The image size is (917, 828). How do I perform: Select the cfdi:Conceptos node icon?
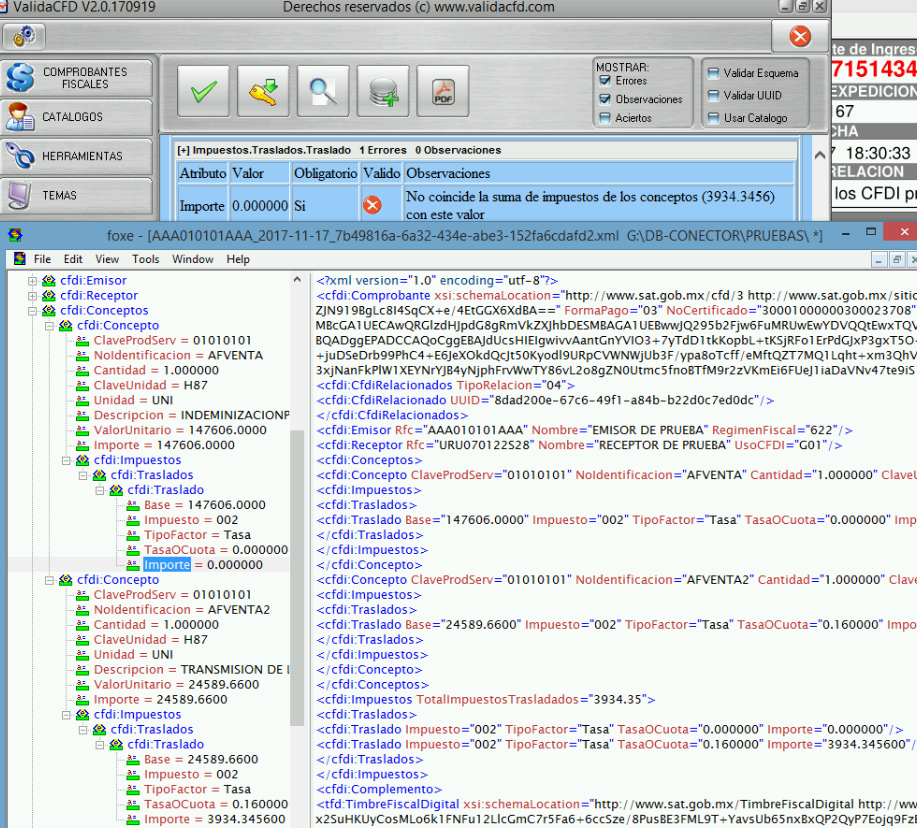pos(49,310)
